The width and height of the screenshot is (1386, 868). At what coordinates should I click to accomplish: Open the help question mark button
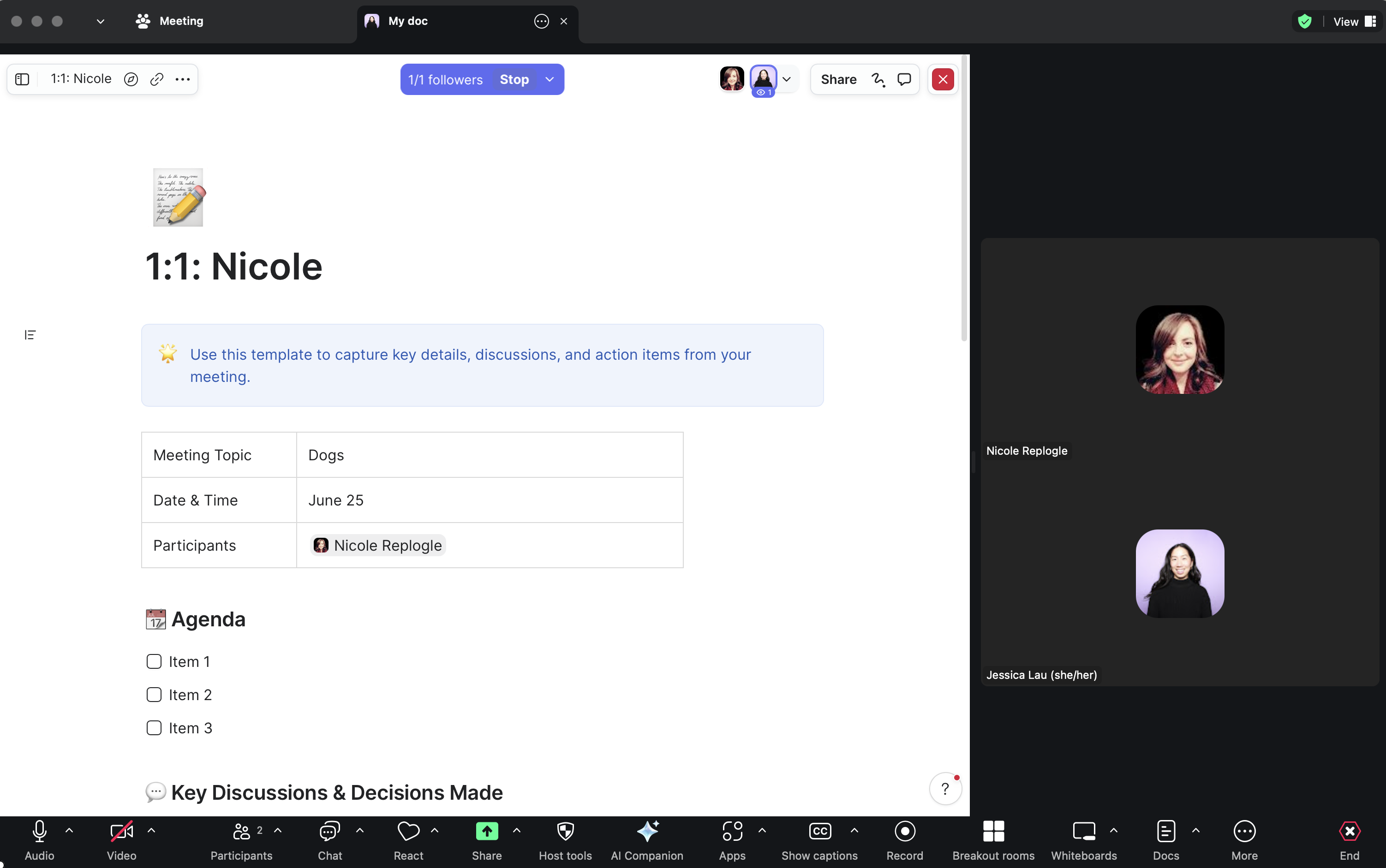point(945,789)
